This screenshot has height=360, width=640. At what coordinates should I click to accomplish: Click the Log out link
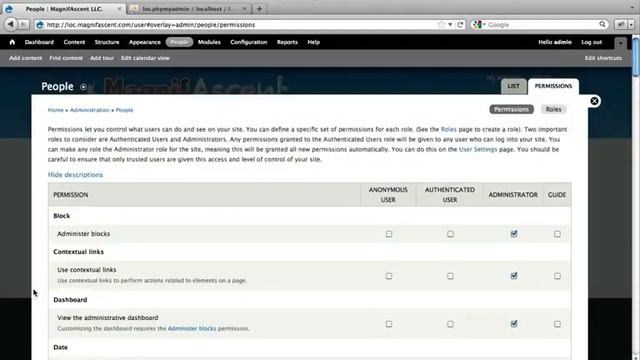click(x=591, y=42)
